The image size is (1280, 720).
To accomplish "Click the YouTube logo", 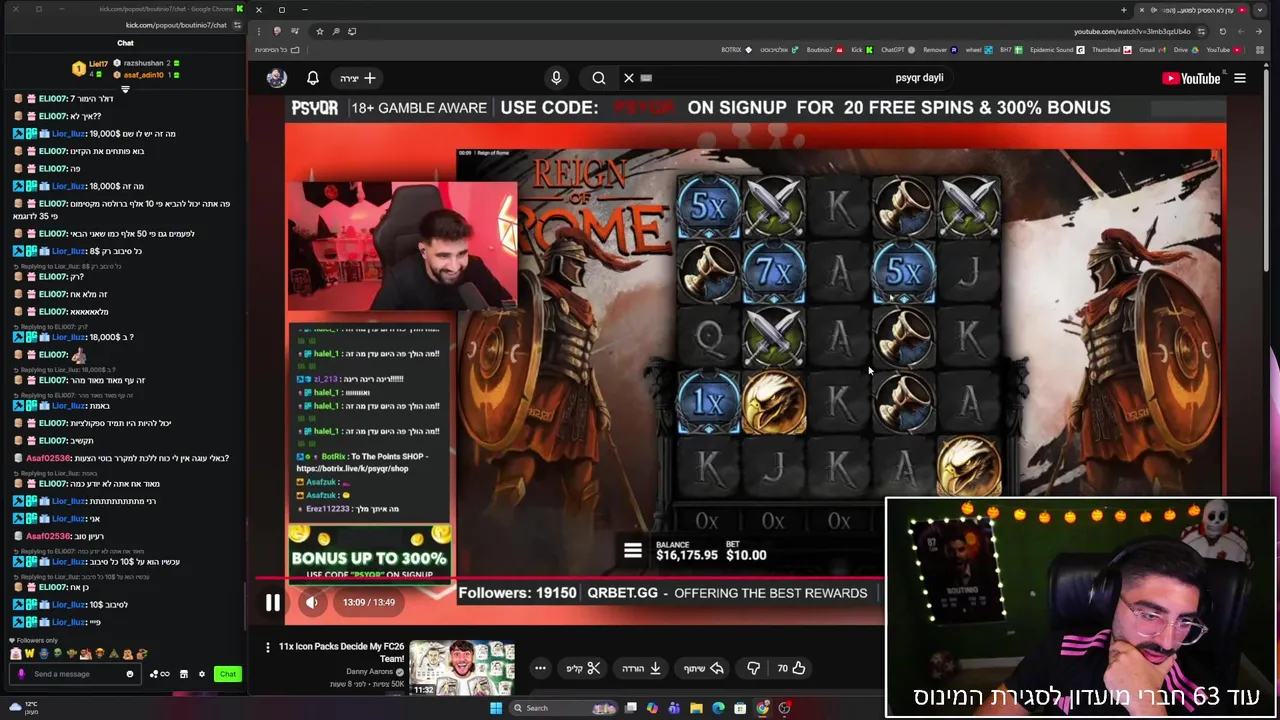I will 1191,78.
